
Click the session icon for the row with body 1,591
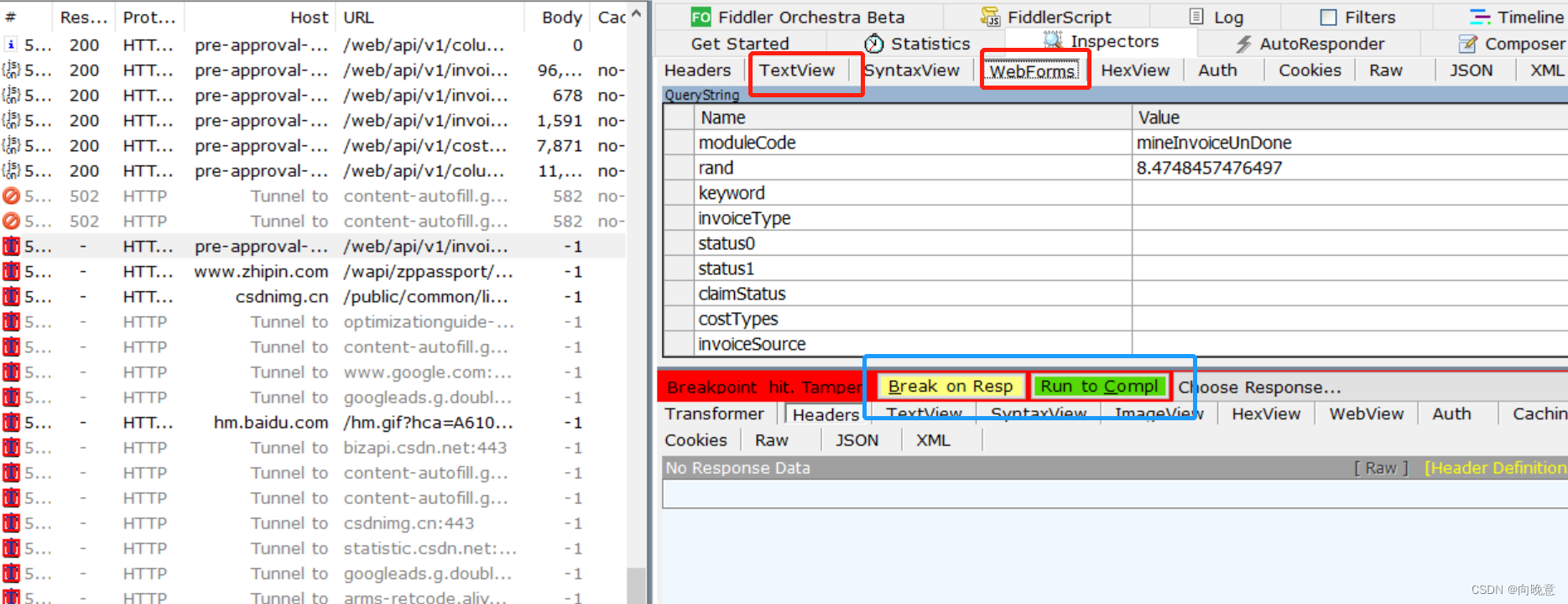point(11,120)
